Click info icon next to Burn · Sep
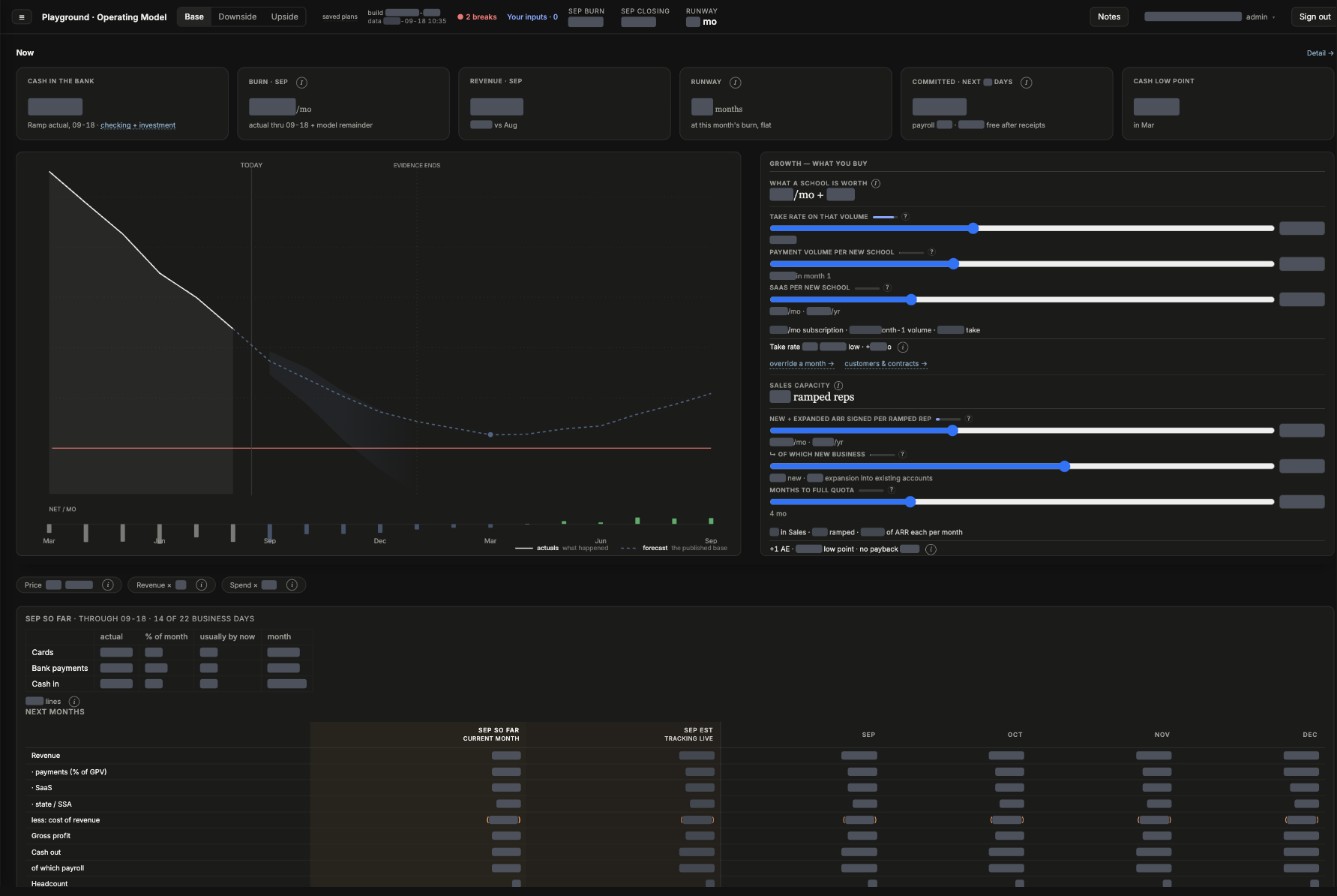The image size is (1337, 896). (x=302, y=82)
